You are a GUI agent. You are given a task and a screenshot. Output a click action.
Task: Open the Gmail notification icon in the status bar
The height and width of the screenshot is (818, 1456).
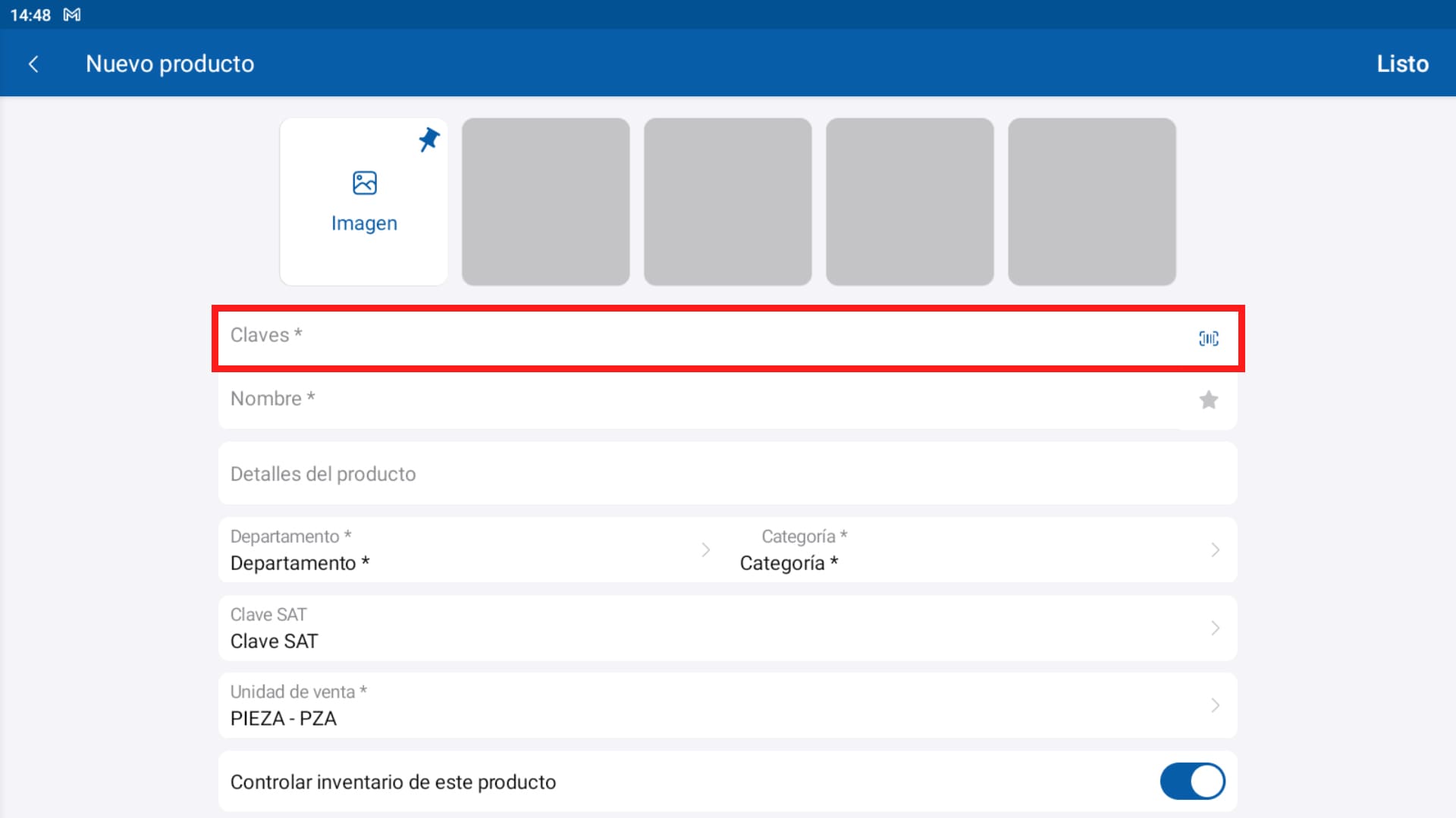(73, 14)
